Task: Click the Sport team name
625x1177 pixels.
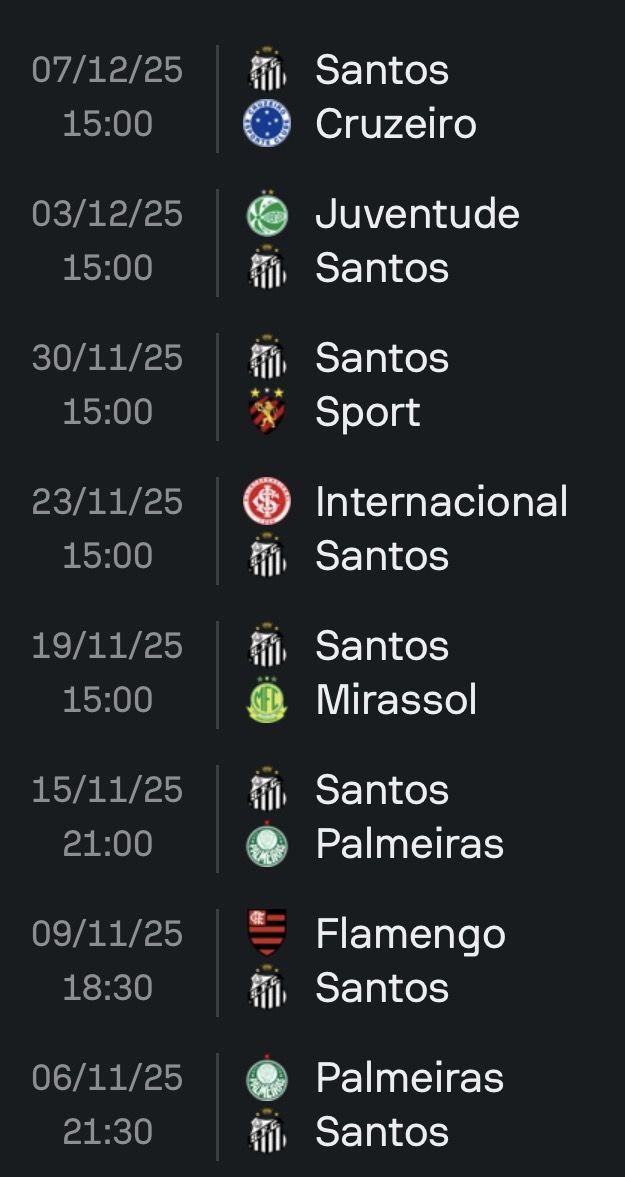Action: point(367,412)
